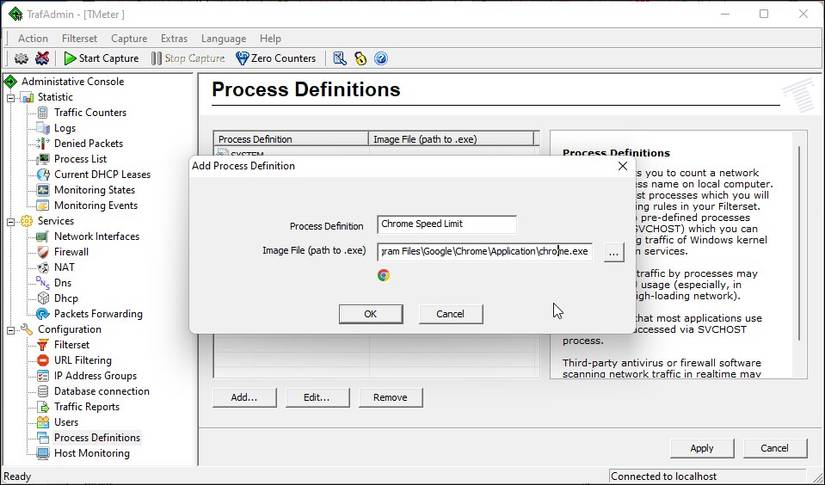Collapse the Services tree node
The image size is (825, 485).
[11, 221]
